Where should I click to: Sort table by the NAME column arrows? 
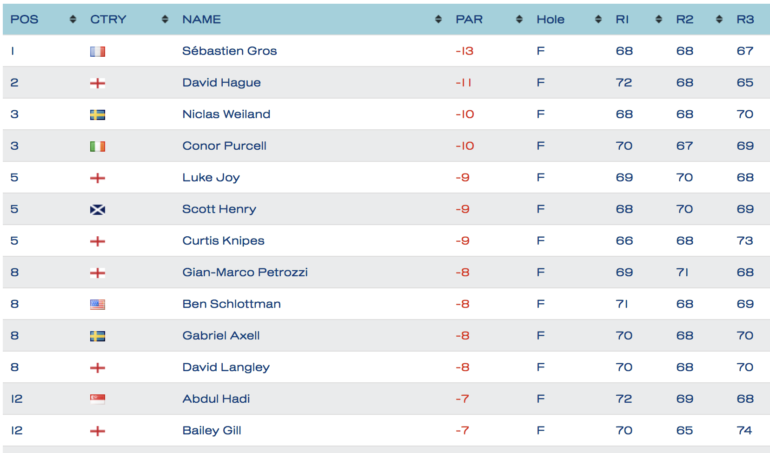pos(438,19)
